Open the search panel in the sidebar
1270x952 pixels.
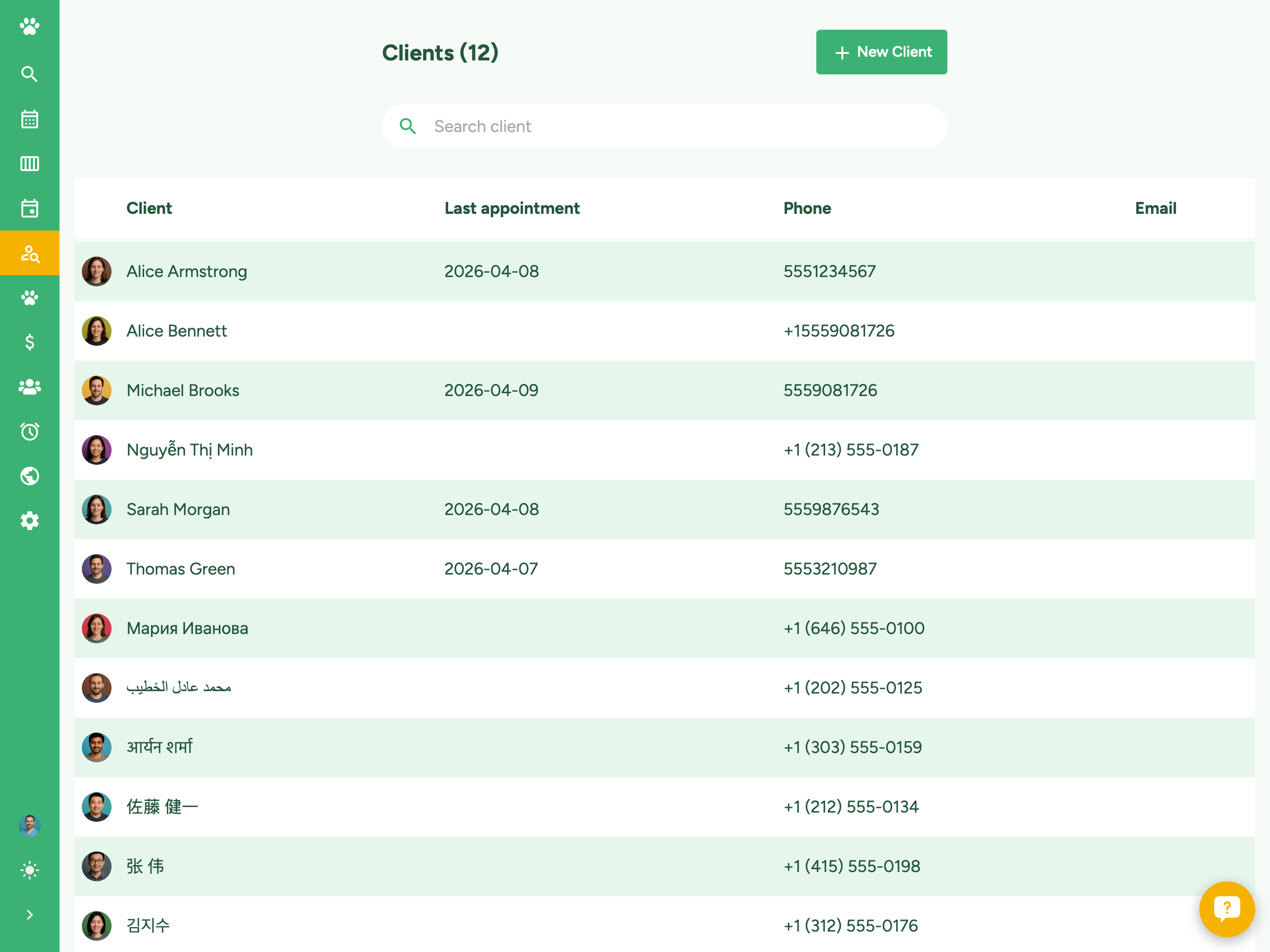coord(29,73)
